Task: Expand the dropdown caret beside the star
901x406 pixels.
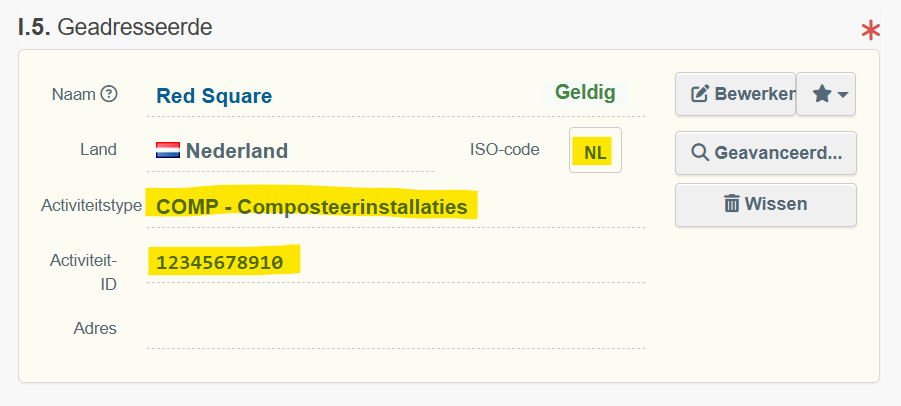Action: [x=843, y=94]
